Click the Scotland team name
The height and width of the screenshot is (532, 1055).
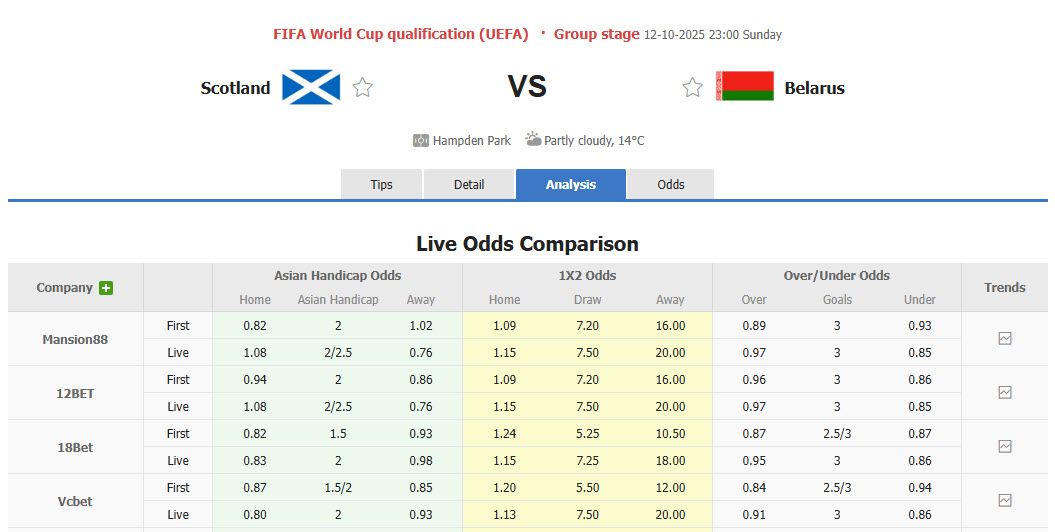pos(235,88)
